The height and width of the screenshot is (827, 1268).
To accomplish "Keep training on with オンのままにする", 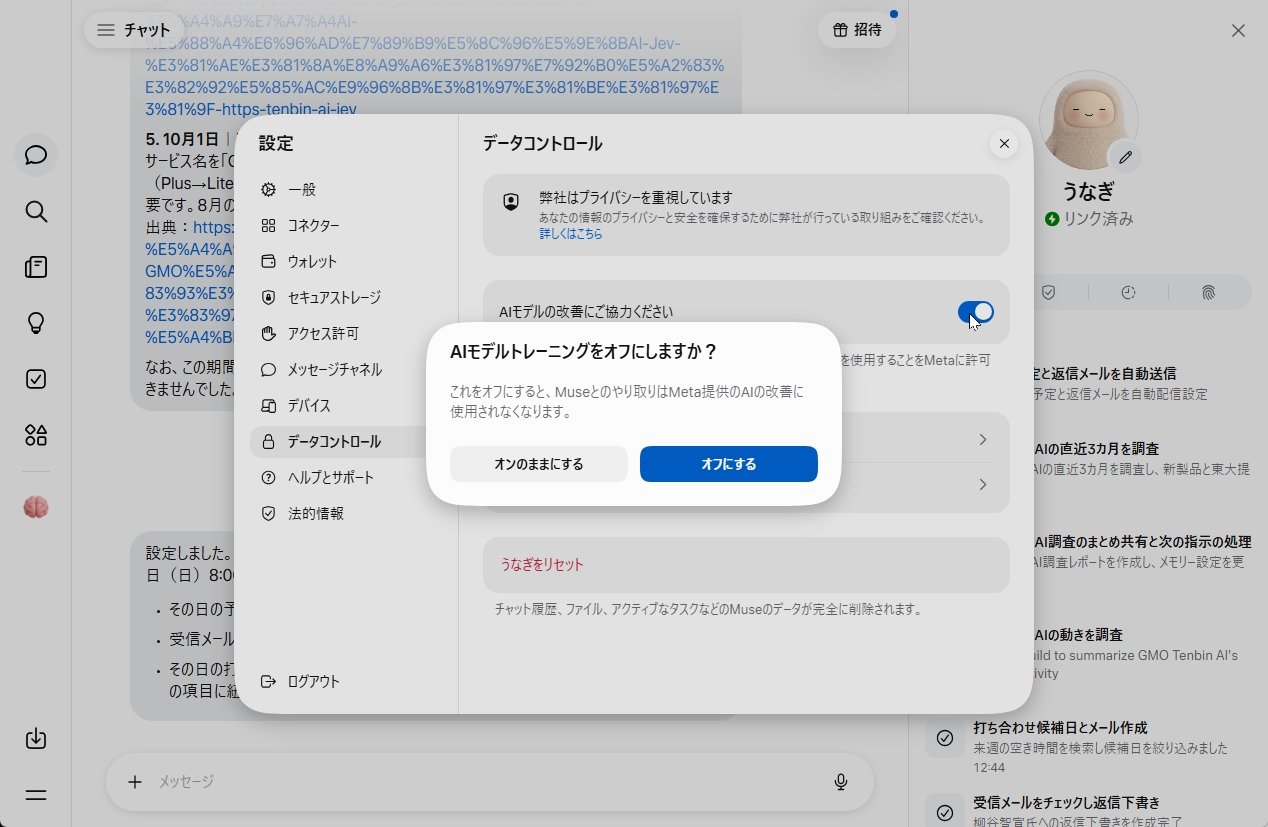I will [x=539, y=464].
